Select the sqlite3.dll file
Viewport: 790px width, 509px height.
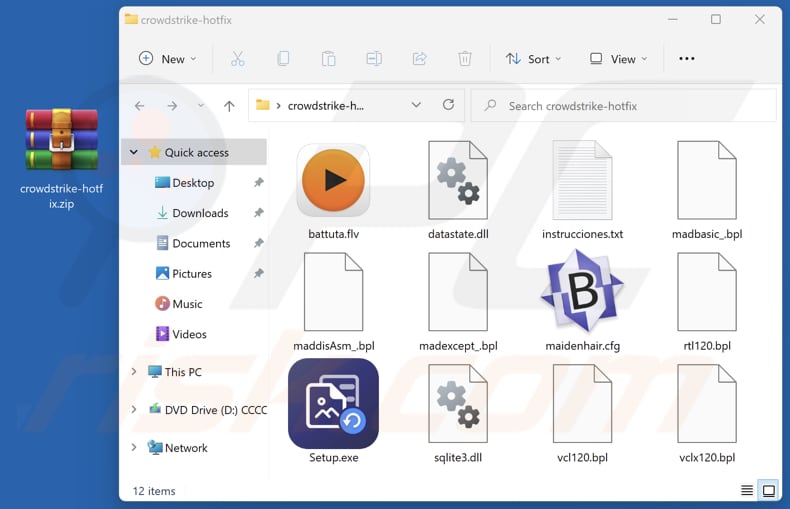(458, 414)
